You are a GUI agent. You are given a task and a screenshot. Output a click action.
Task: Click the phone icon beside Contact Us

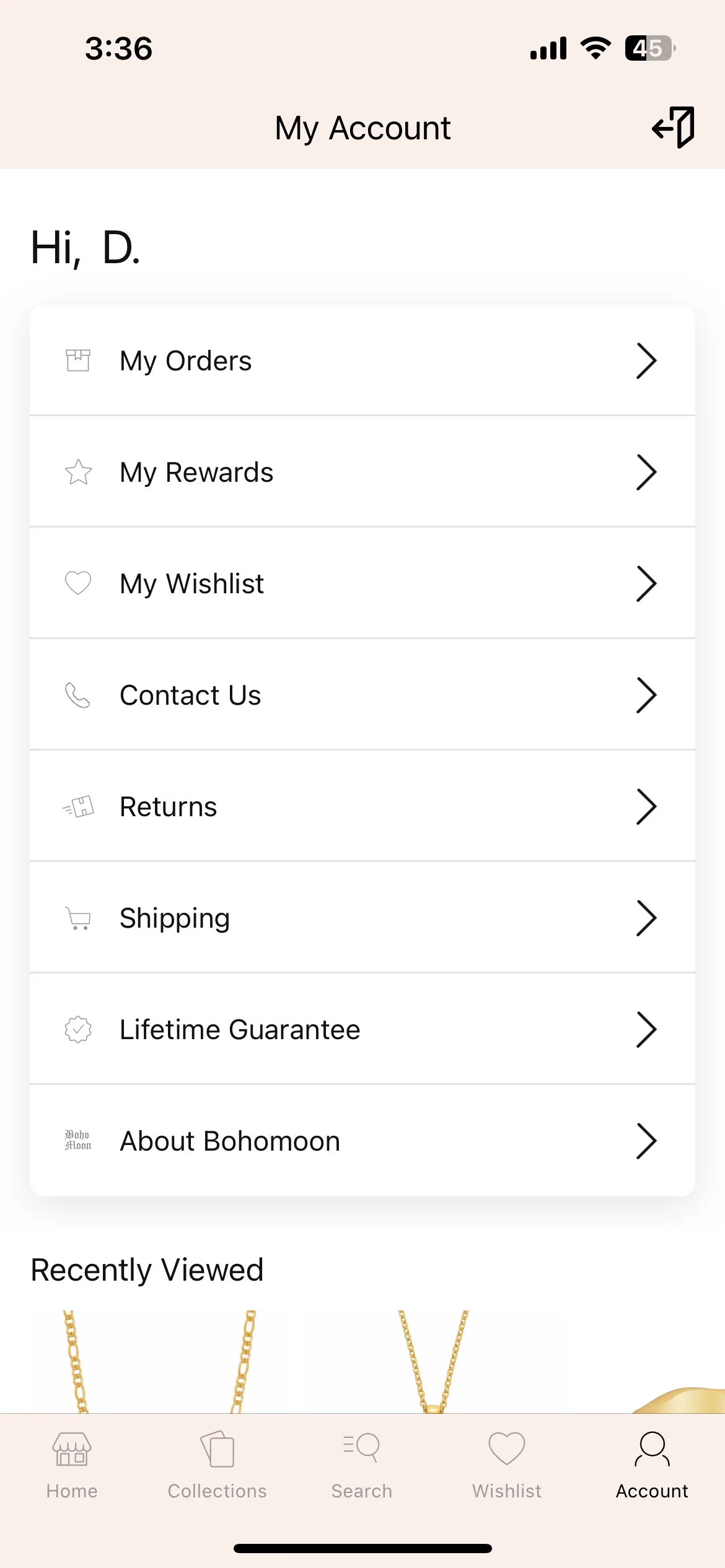(78, 695)
